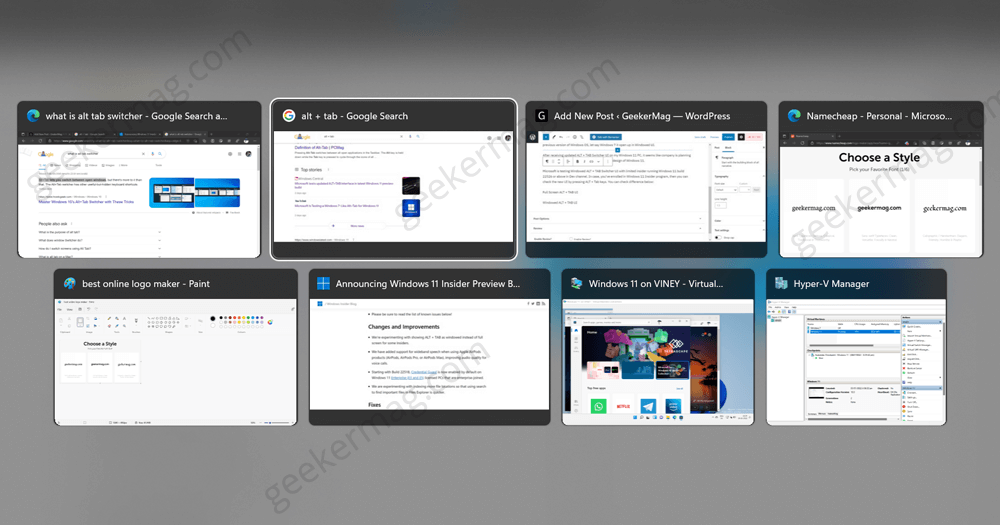Open the Paint canvas preview

coord(175,362)
